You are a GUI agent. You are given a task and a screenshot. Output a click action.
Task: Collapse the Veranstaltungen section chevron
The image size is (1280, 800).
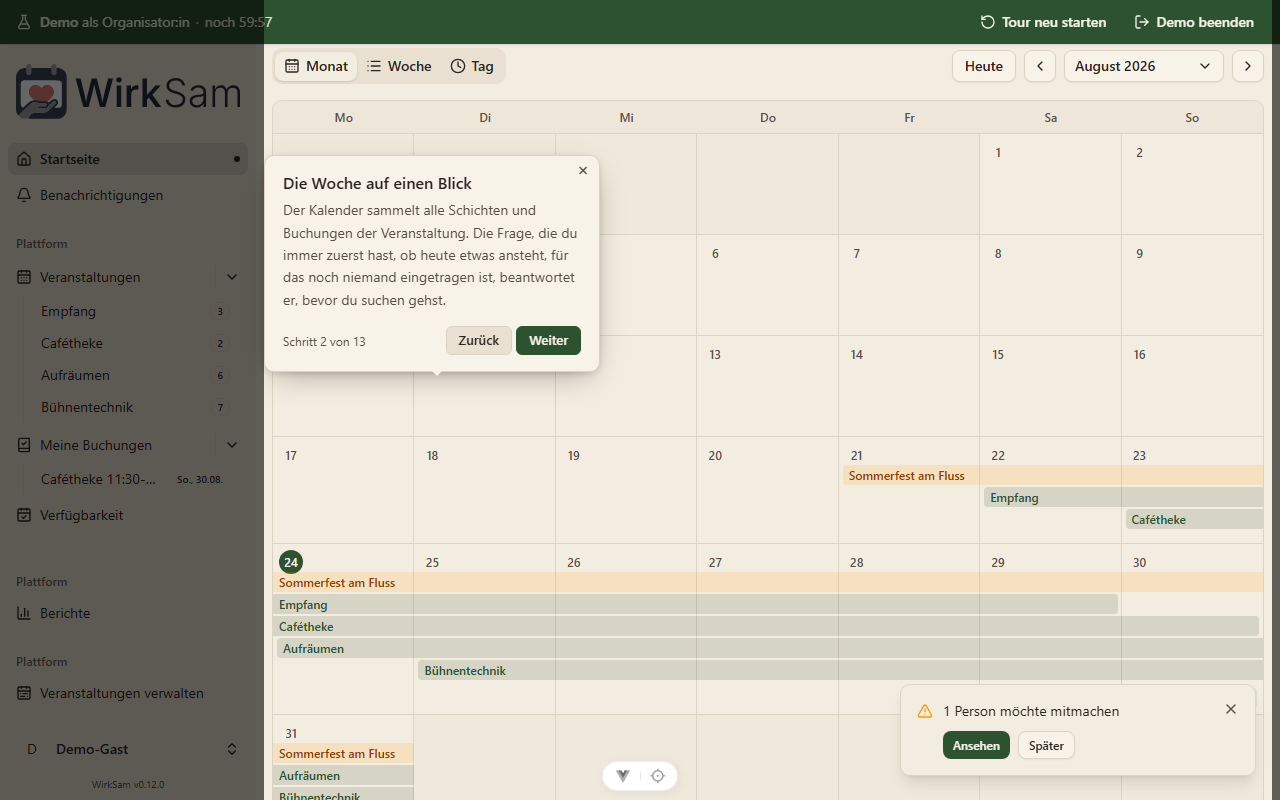(x=232, y=277)
